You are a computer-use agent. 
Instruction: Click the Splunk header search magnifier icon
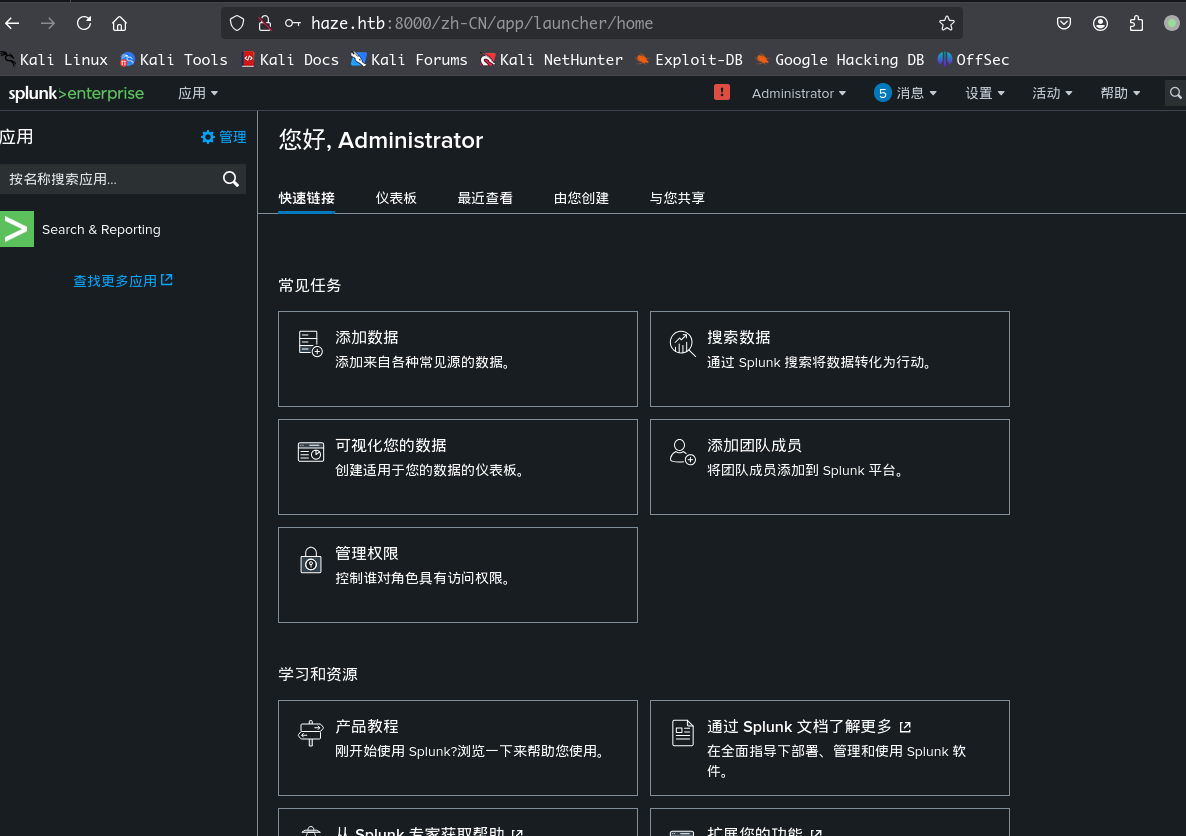coord(1175,93)
